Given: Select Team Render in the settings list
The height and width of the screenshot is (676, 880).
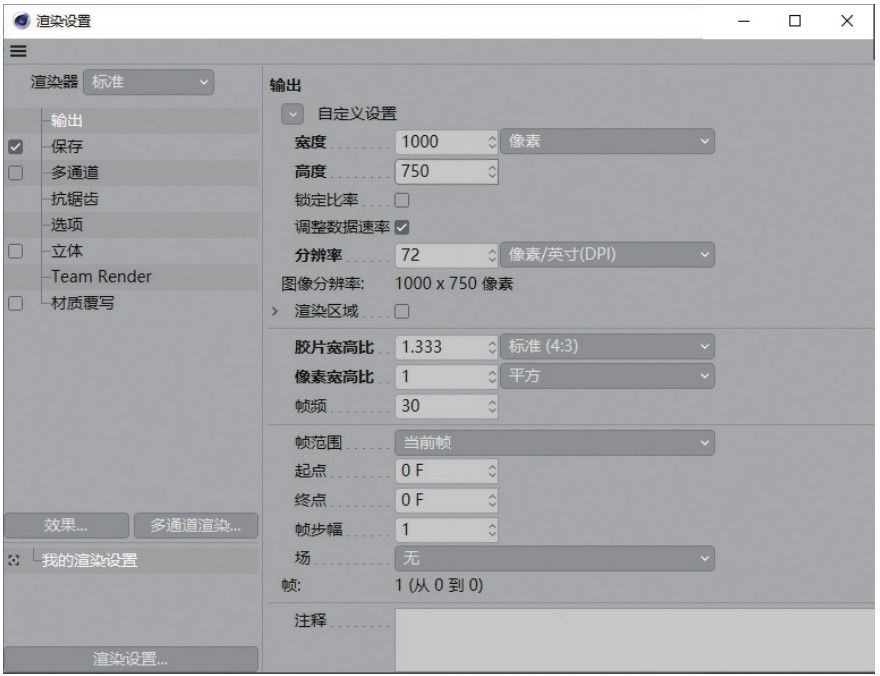Looking at the screenshot, I should tap(101, 277).
